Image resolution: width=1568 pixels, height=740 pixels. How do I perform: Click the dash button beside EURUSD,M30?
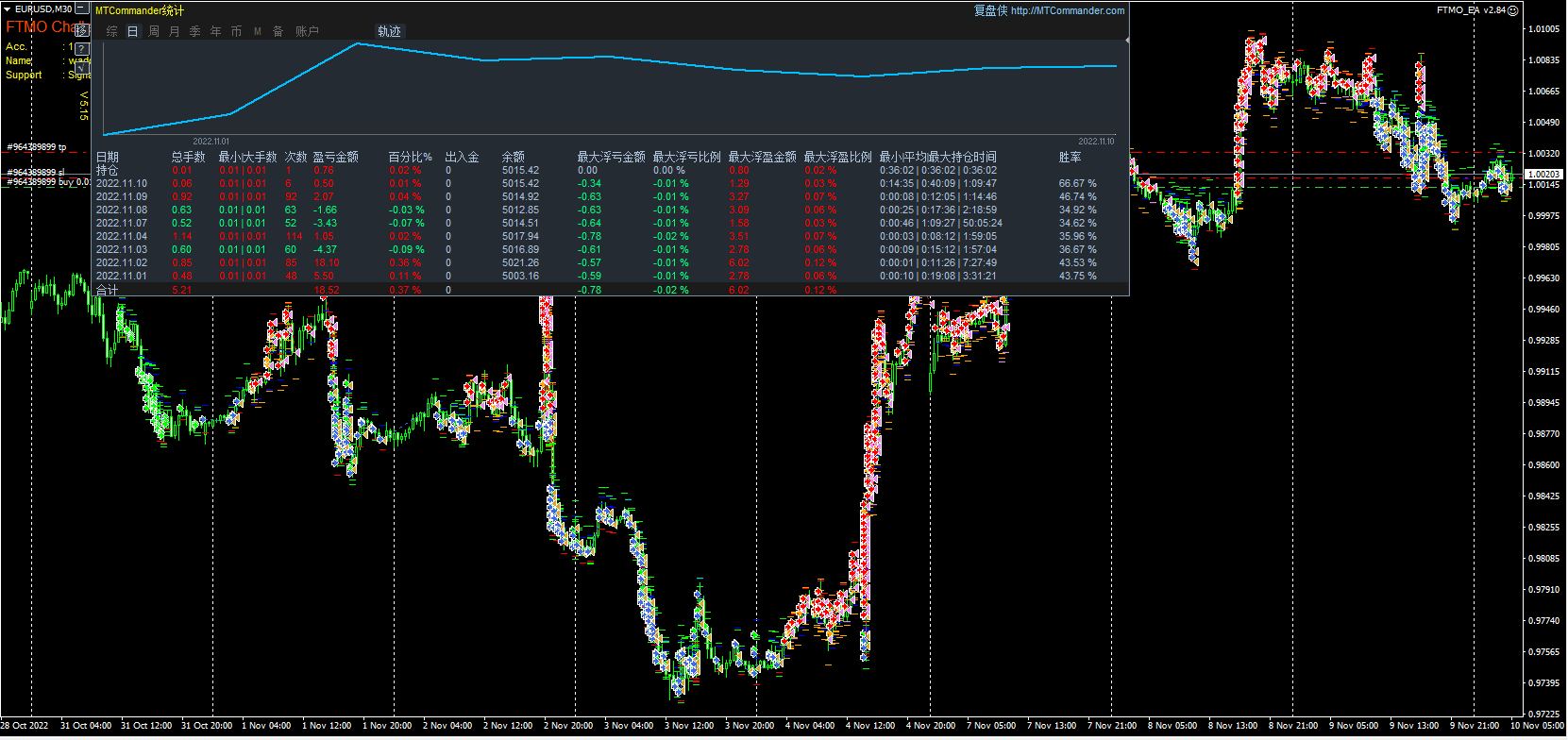[82, 8]
